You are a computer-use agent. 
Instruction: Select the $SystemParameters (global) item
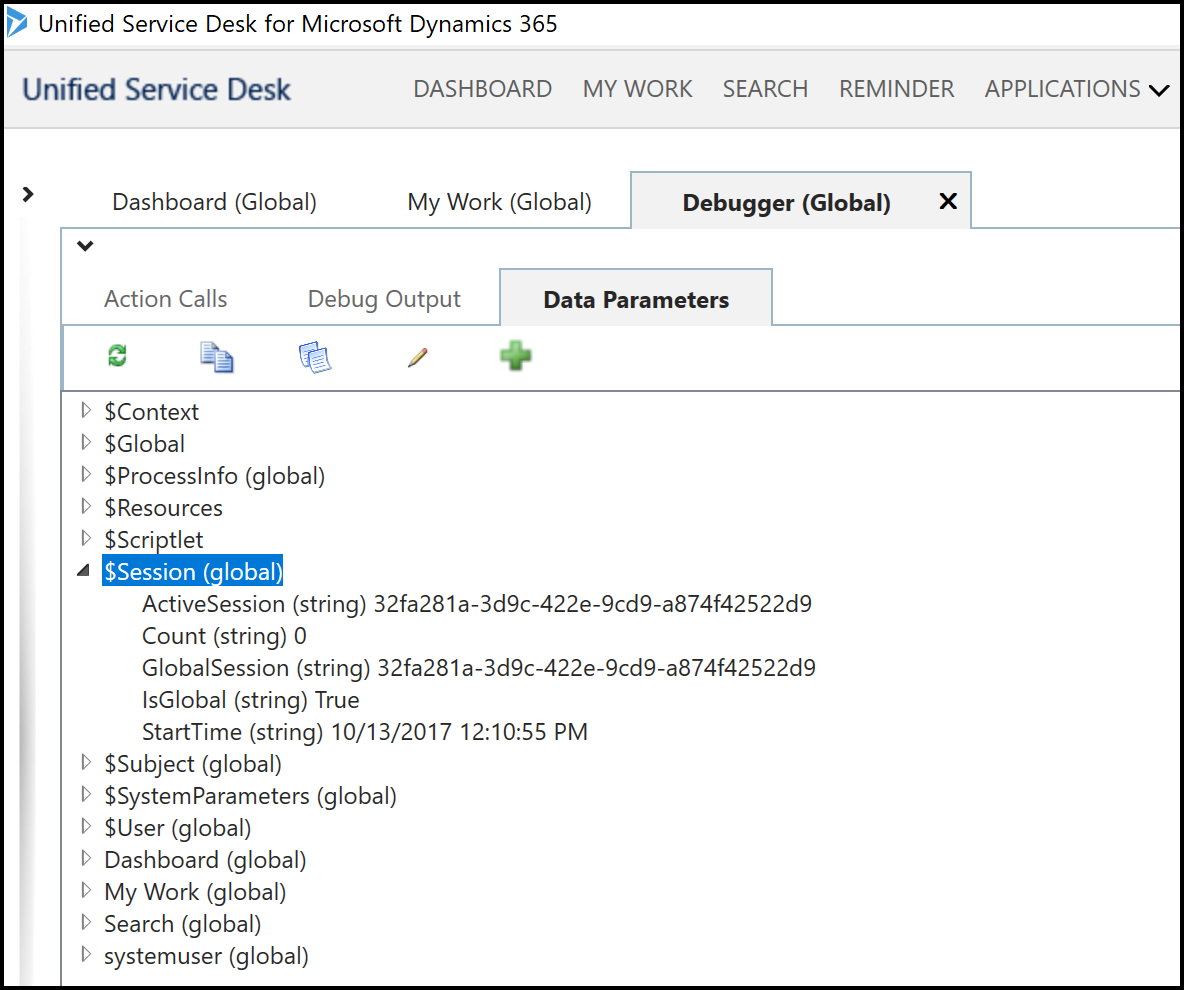point(250,795)
